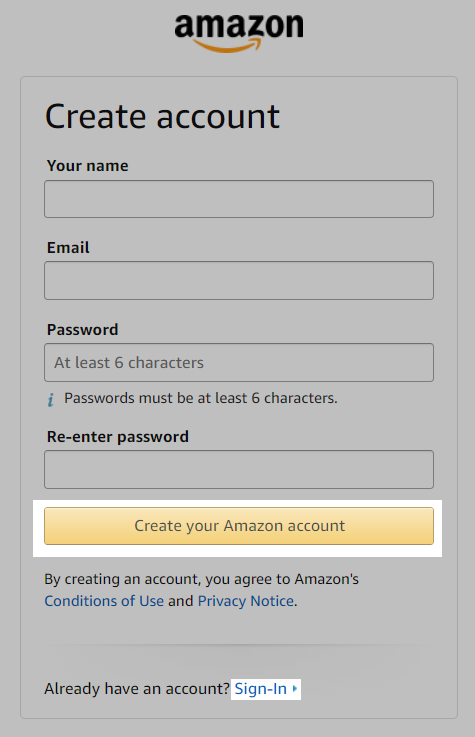Click the small arrow after Sign-In

click(x=295, y=689)
